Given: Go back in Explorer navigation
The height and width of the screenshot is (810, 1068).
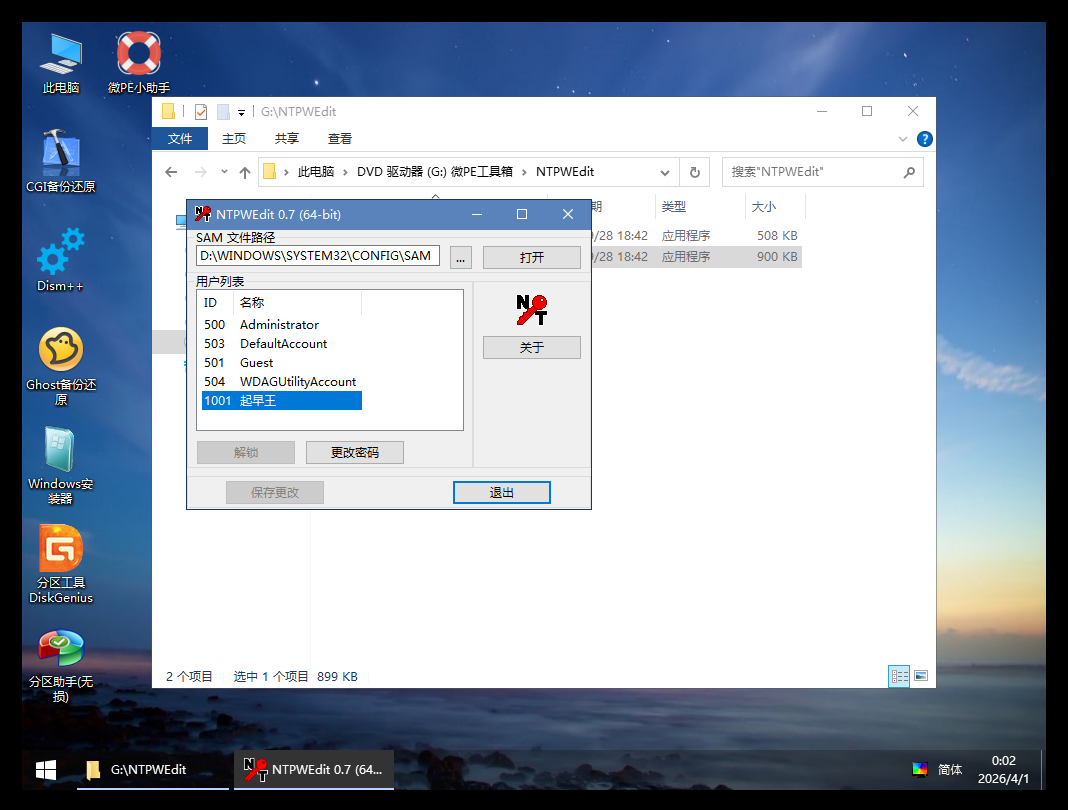Looking at the screenshot, I should tap(171, 172).
